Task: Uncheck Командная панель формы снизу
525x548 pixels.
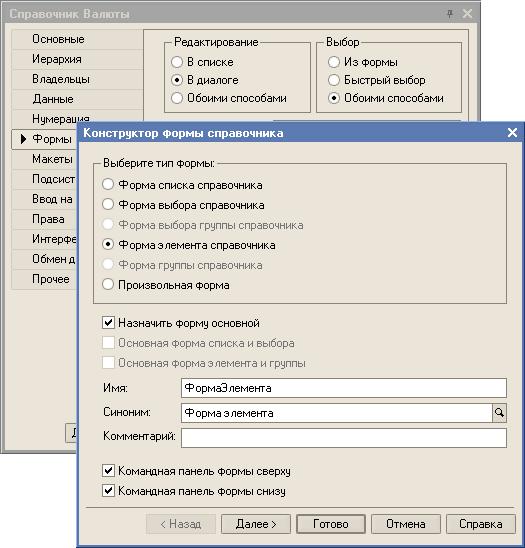Action: pos(108,491)
